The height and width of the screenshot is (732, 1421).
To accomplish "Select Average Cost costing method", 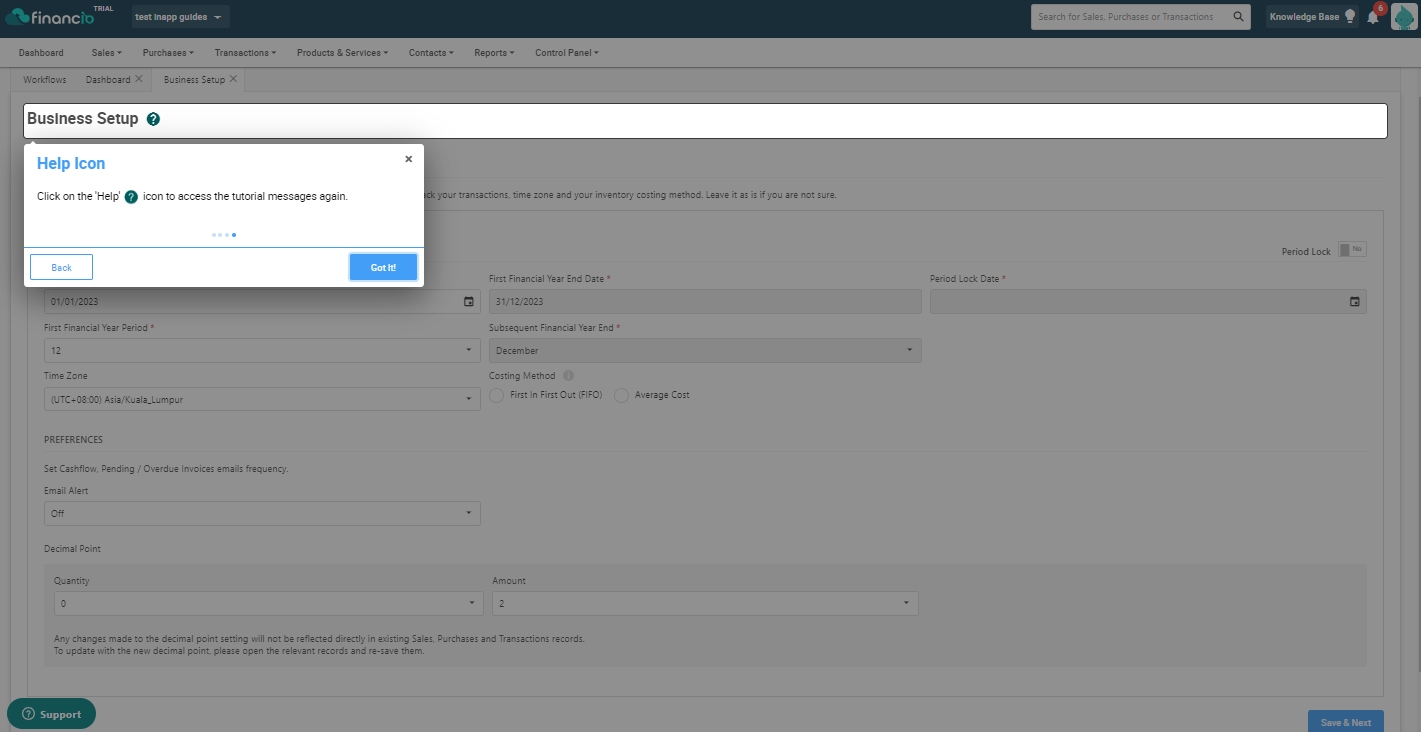I will [x=622, y=396].
